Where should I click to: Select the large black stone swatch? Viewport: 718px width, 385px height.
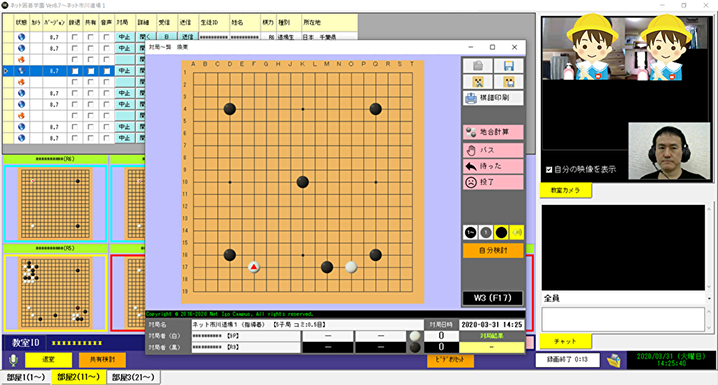(501, 233)
